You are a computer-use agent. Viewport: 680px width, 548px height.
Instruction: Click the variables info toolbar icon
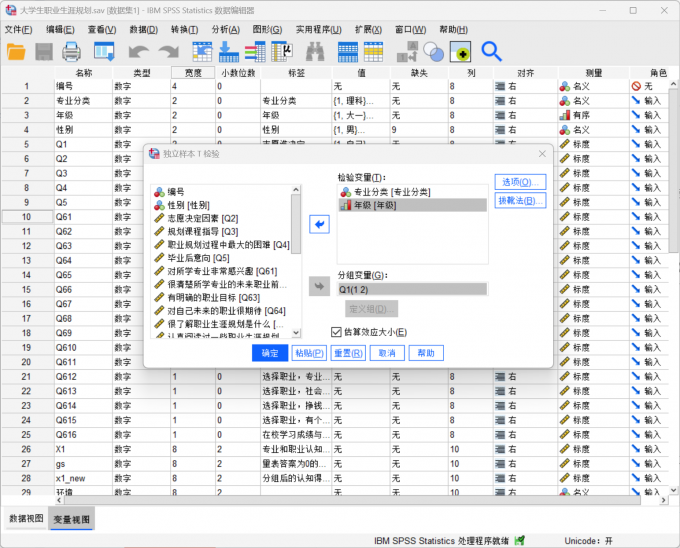[x=255, y=52]
